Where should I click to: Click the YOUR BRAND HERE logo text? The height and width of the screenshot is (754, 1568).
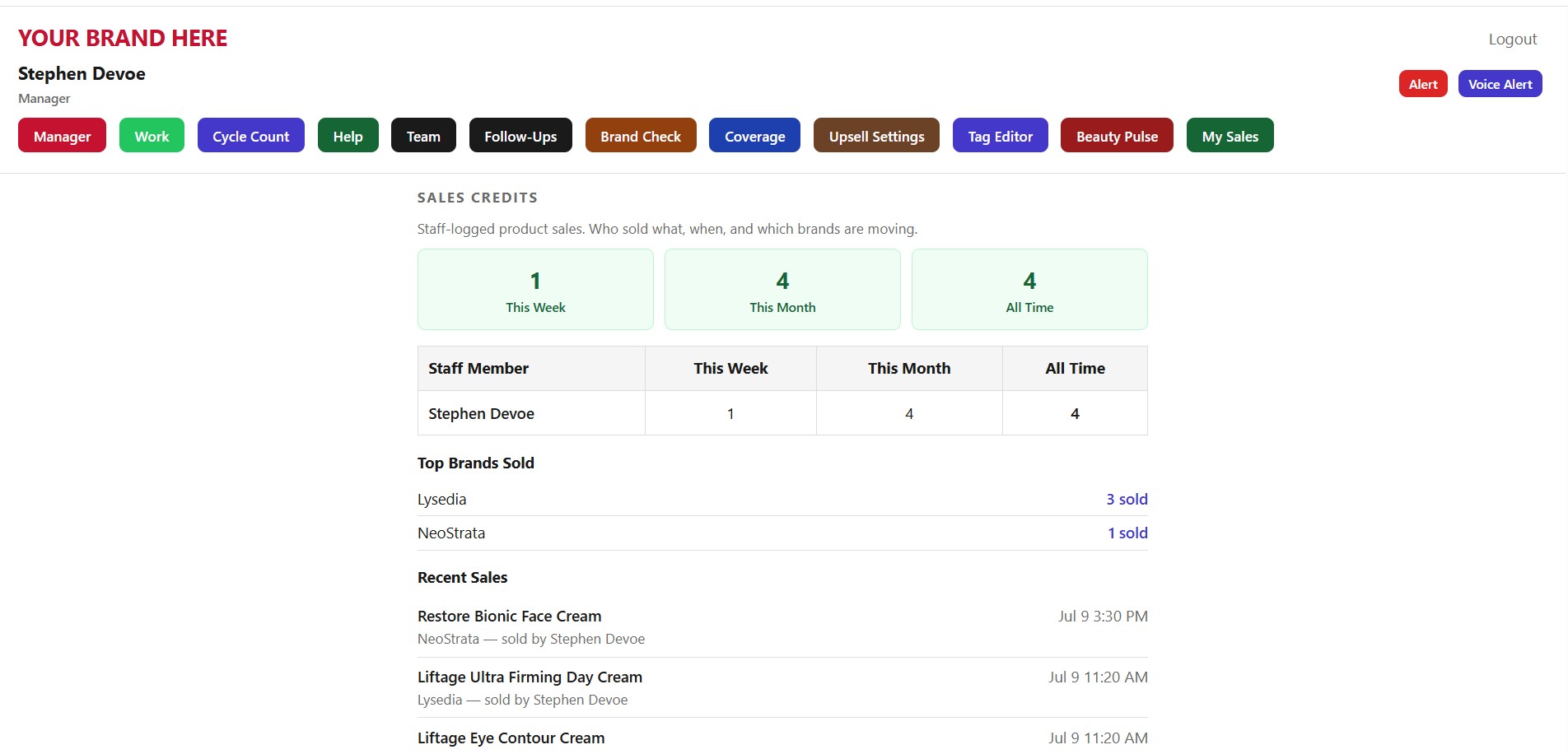(123, 38)
